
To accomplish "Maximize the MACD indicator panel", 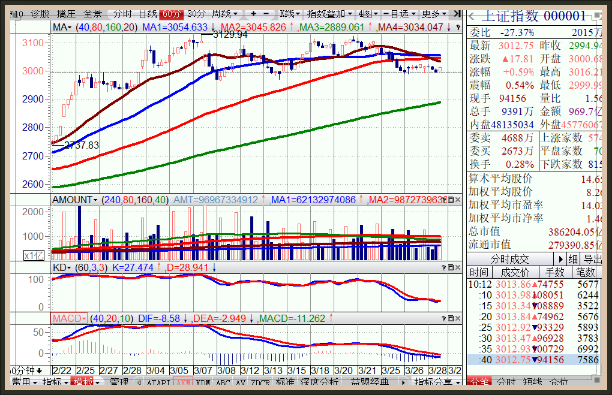I will click(x=450, y=318).
